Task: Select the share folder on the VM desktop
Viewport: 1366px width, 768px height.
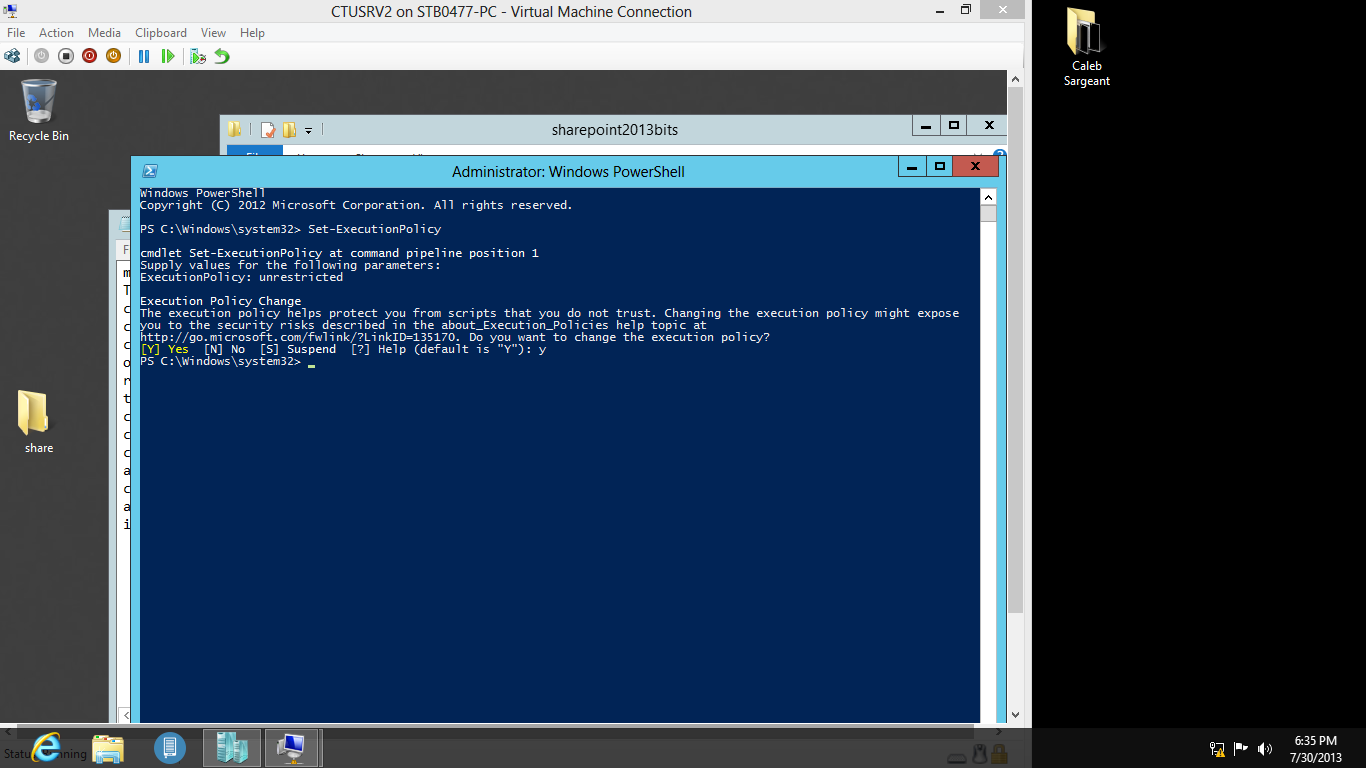Action: [x=39, y=422]
